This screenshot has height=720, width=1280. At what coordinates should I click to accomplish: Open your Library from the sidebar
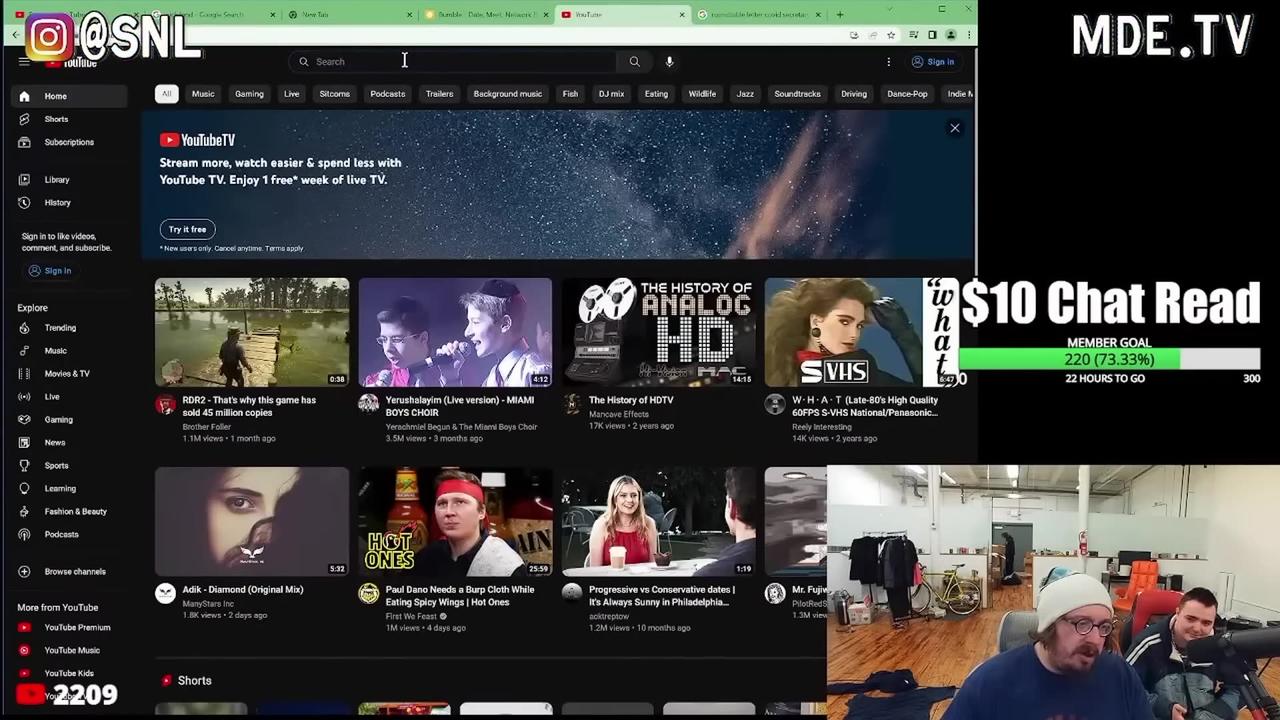[57, 179]
